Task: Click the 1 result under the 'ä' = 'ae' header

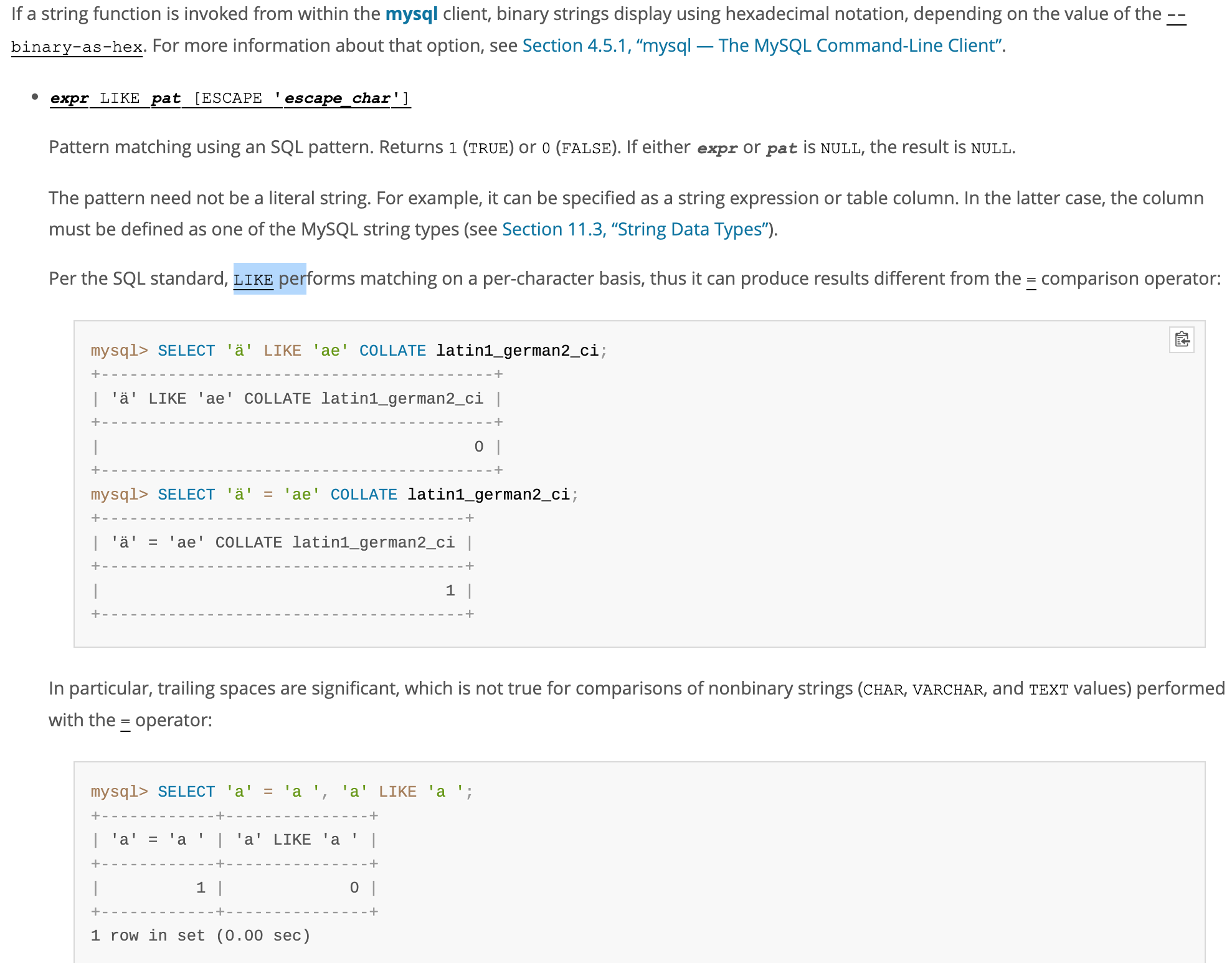Action: point(450,591)
